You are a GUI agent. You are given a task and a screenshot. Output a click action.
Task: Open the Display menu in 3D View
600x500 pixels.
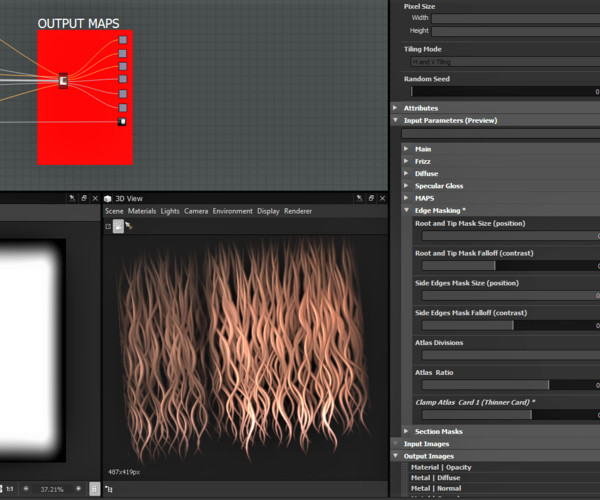click(x=268, y=211)
